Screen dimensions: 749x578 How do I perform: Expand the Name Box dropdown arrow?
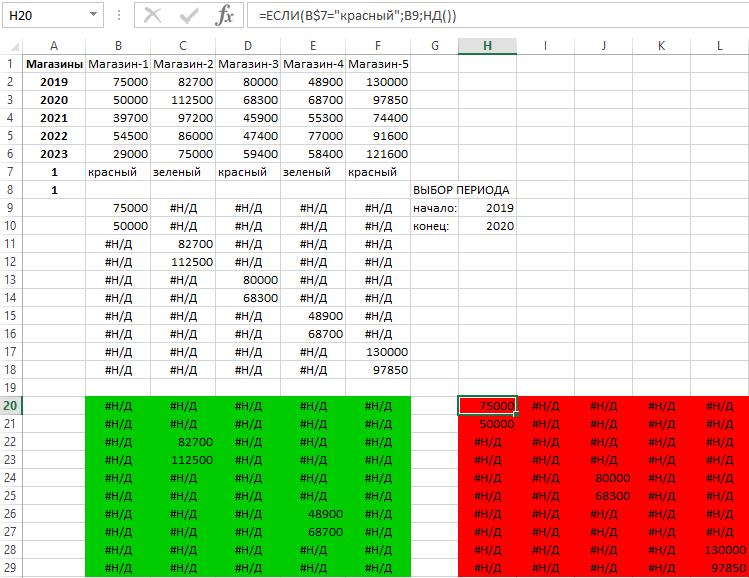click(x=94, y=16)
